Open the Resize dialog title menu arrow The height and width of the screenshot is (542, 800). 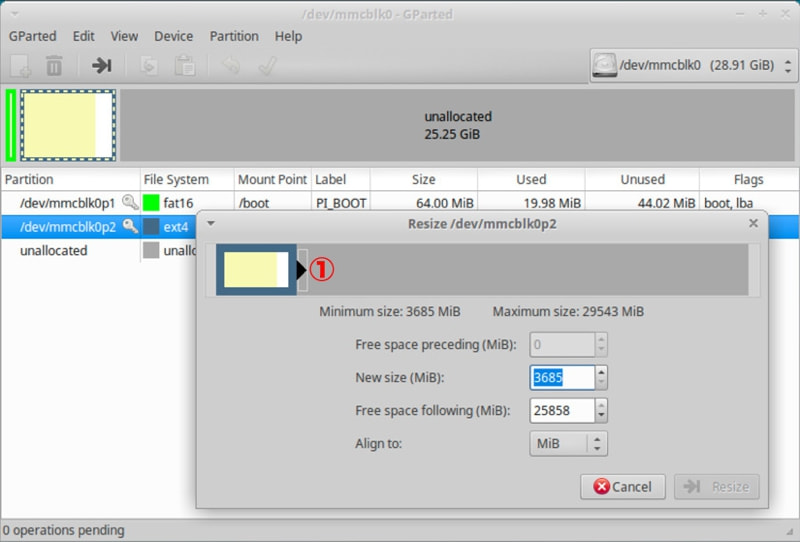[x=211, y=224]
